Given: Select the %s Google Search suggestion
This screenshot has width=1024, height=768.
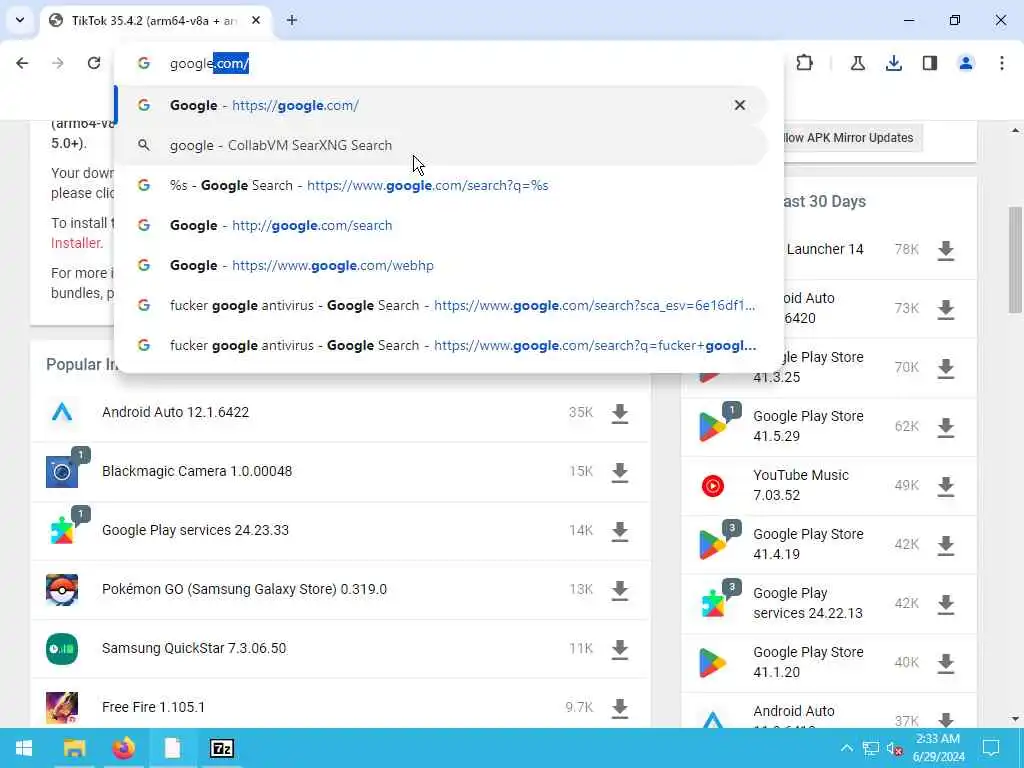Looking at the screenshot, I should [x=441, y=185].
